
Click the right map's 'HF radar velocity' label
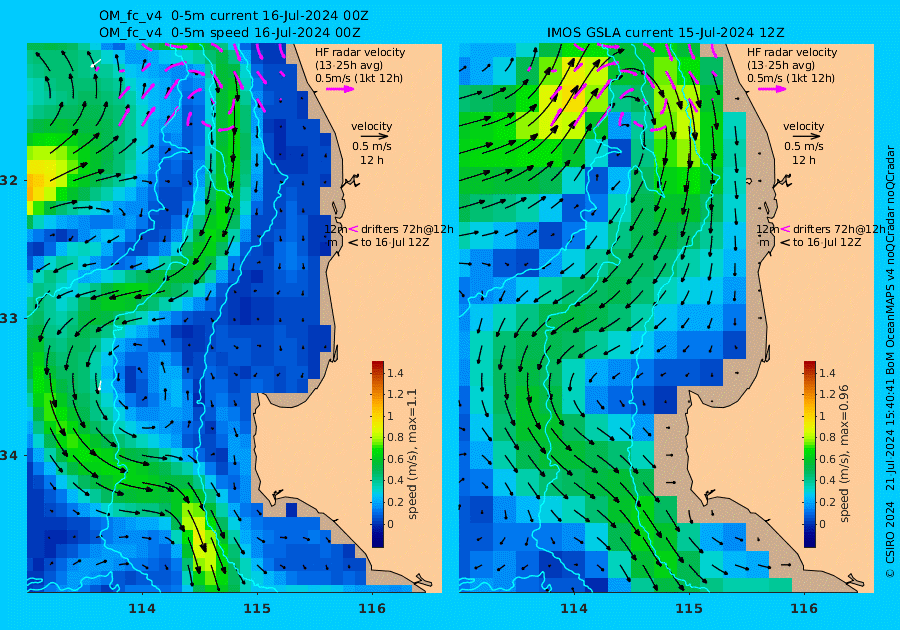pyautogui.click(x=792, y=52)
